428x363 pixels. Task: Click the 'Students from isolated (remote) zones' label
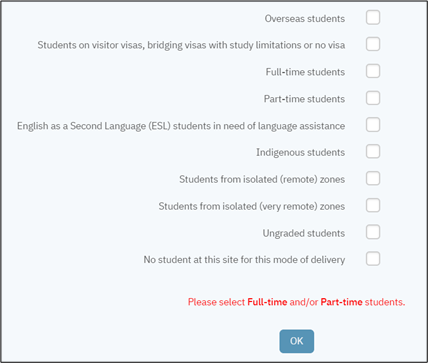pyautogui.click(x=262, y=179)
